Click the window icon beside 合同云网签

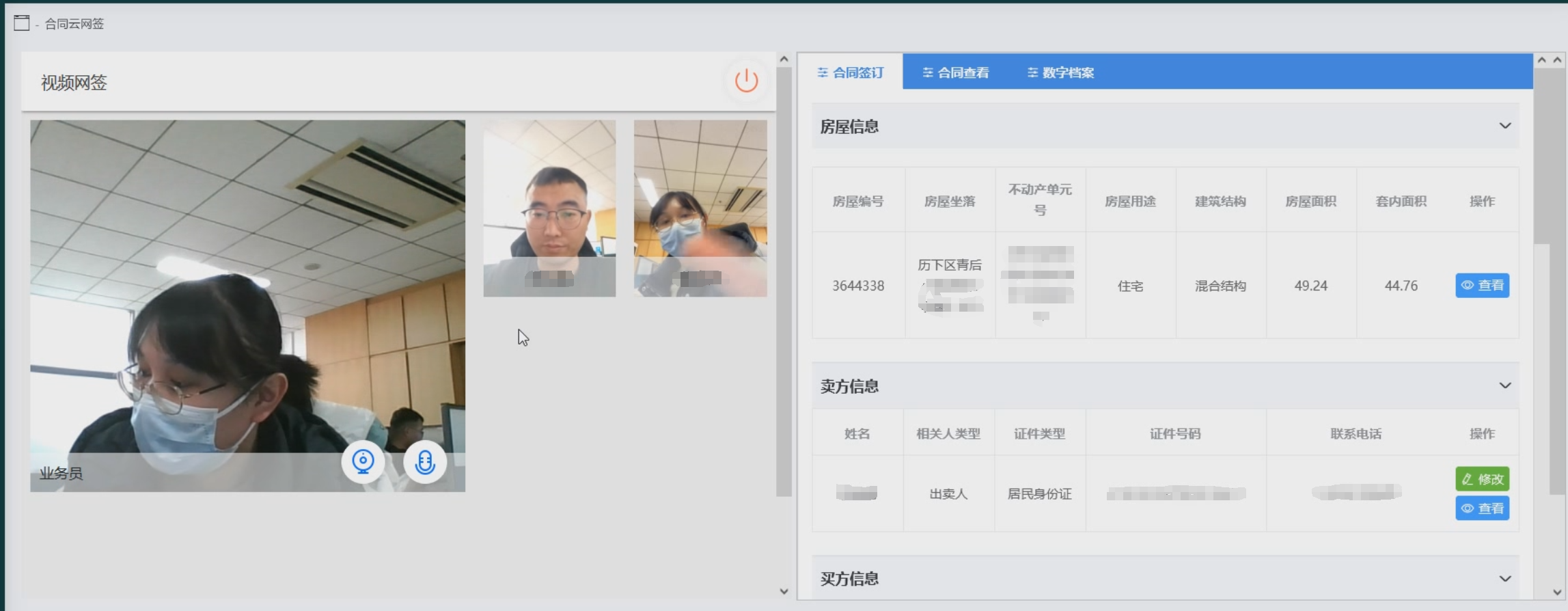(22, 23)
